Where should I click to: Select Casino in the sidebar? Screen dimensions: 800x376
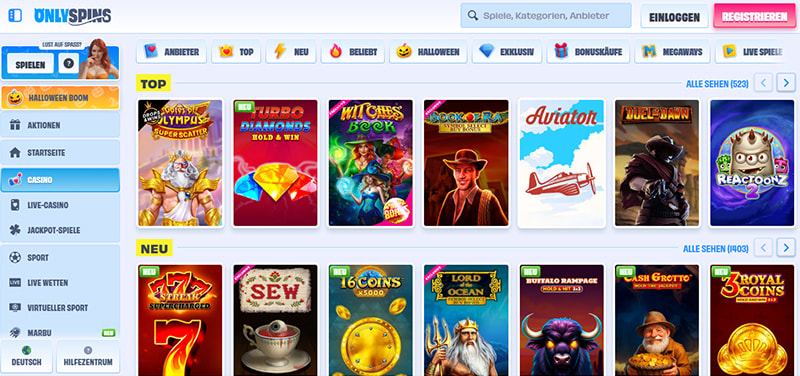(60, 180)
